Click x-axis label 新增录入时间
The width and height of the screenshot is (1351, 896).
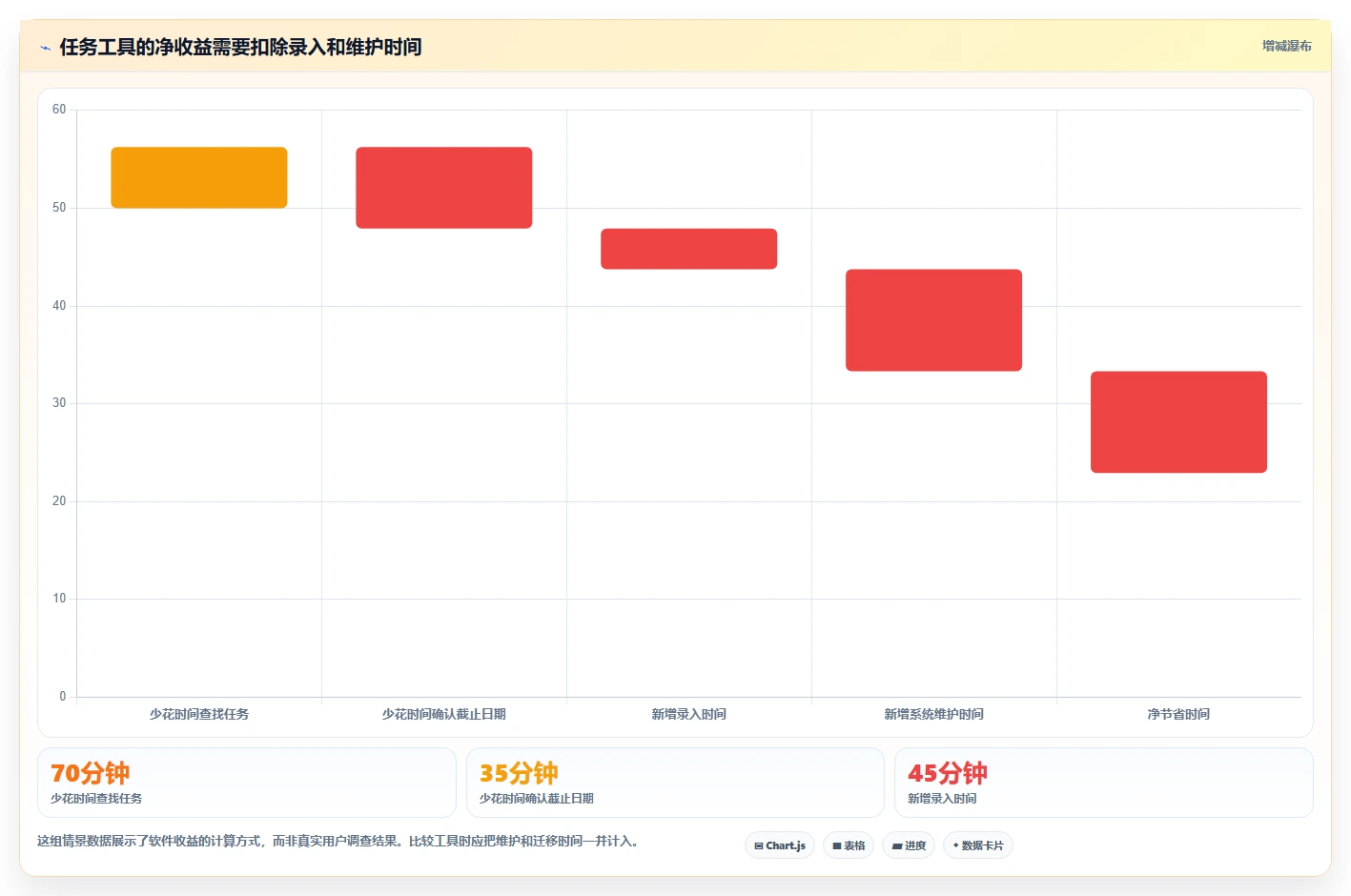pos(689,714)
